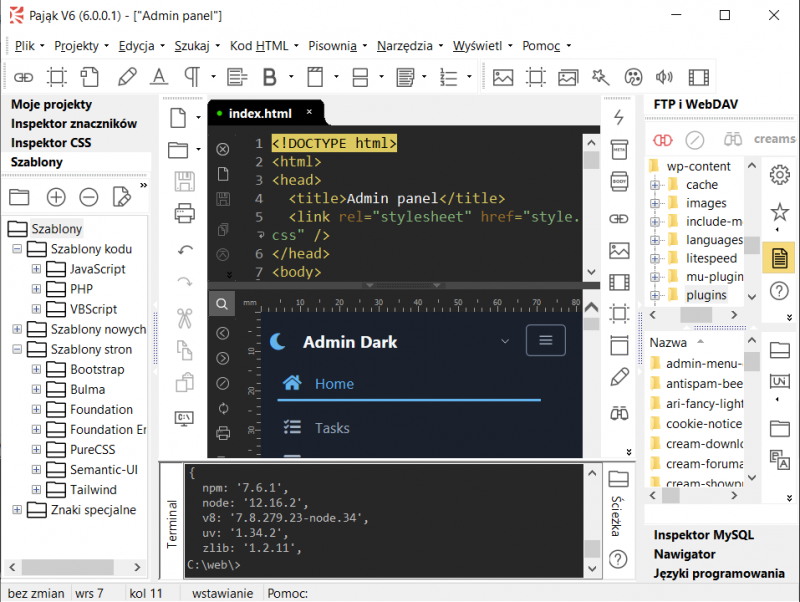Click the undo arrow icon
The image size is (800, 602).
pos(185,250)
